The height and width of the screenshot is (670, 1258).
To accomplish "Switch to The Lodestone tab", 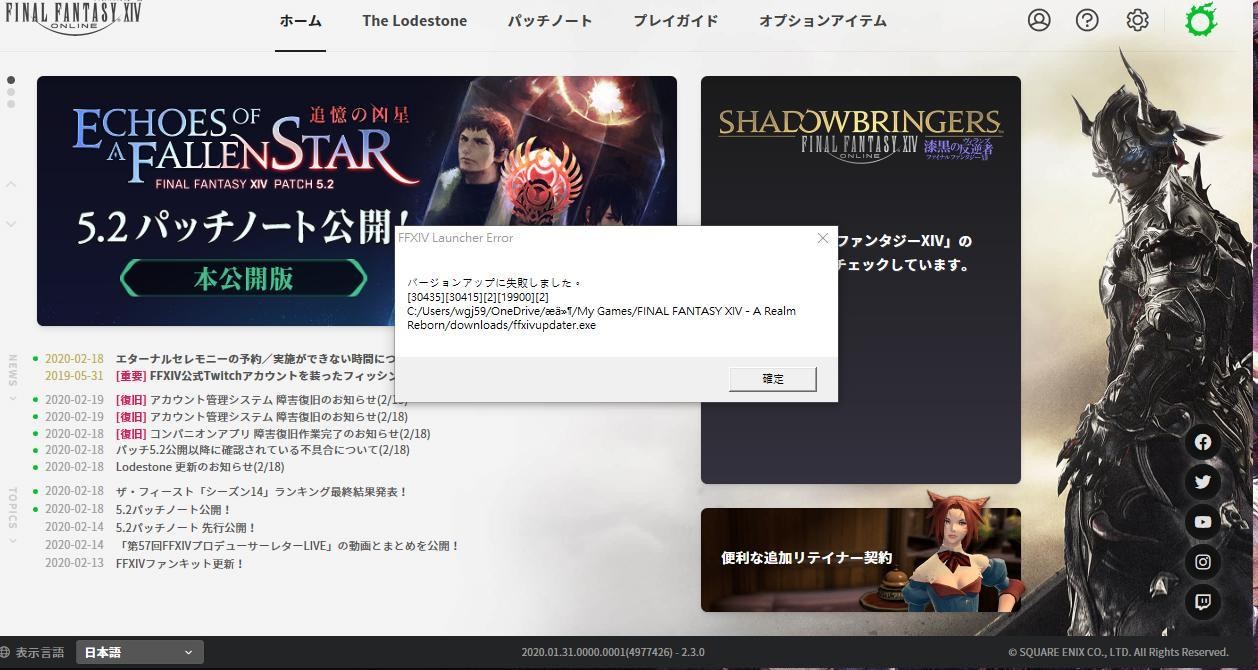I will click(x=414, y=20).
